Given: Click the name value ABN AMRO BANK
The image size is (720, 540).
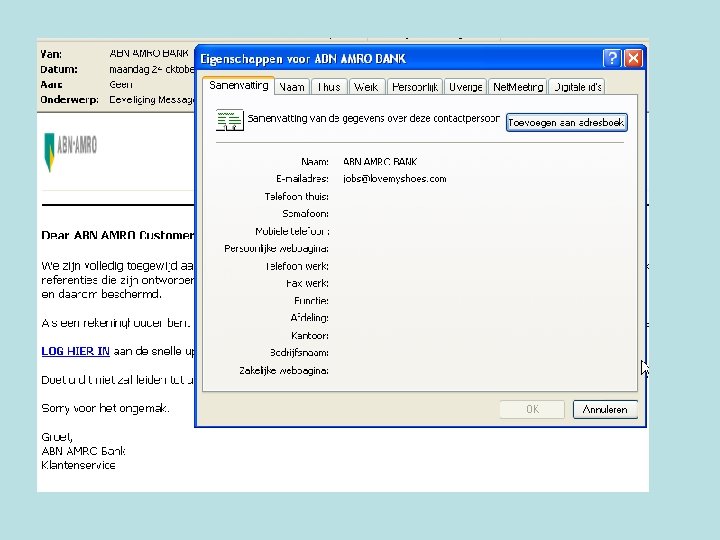Looking at the screenshot, I should tap(380, 162).
